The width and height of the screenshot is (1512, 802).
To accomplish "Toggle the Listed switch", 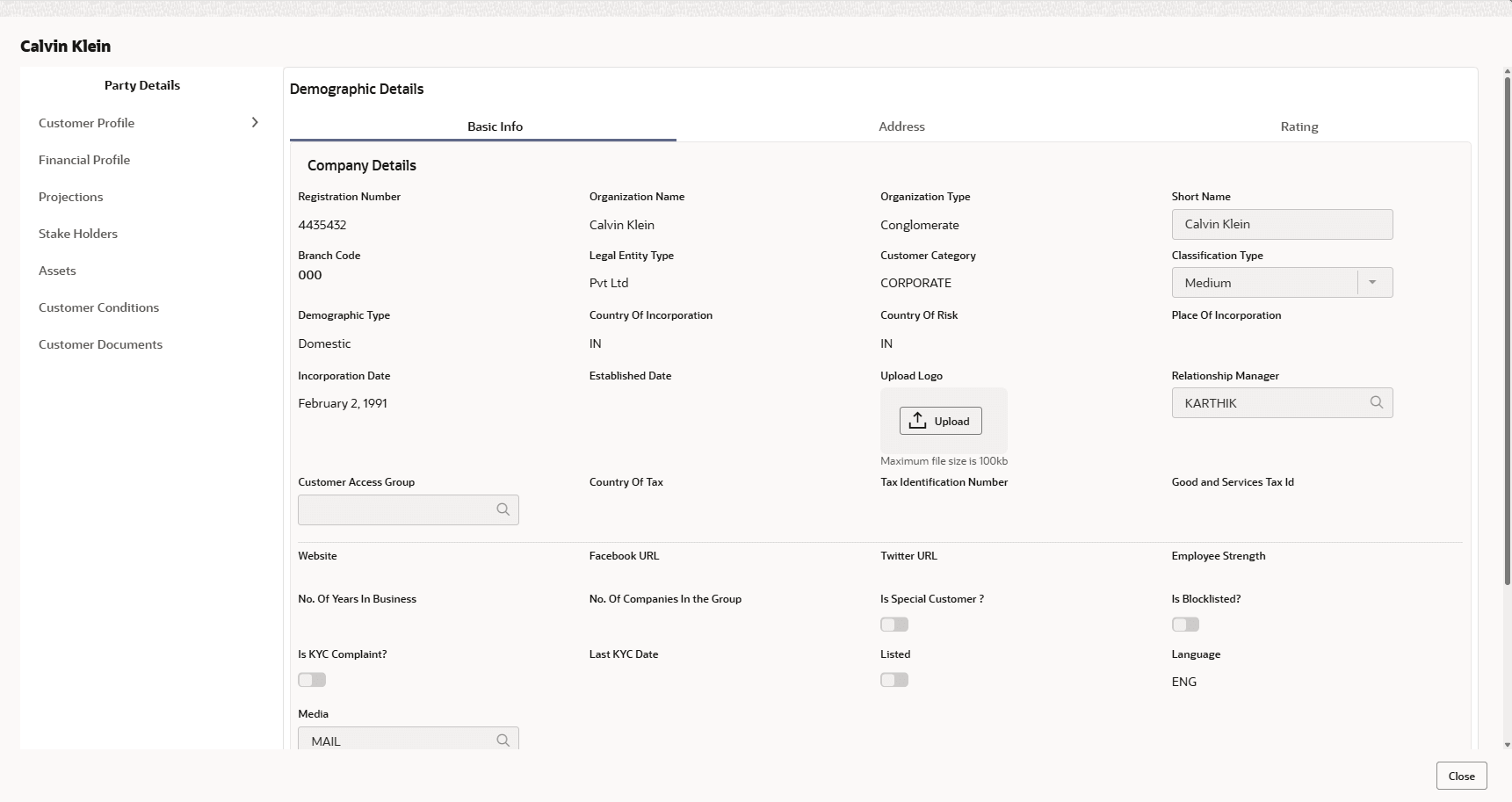I will coord(894,680).
